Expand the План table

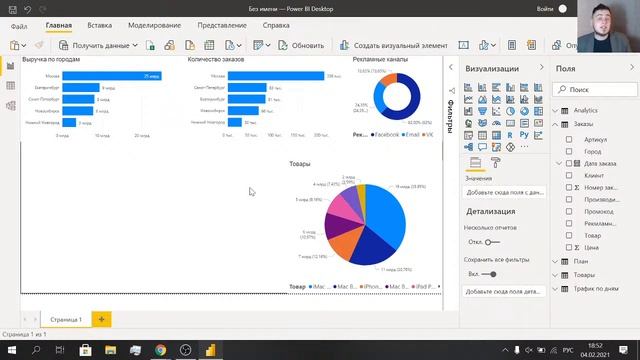pos(555,261)
